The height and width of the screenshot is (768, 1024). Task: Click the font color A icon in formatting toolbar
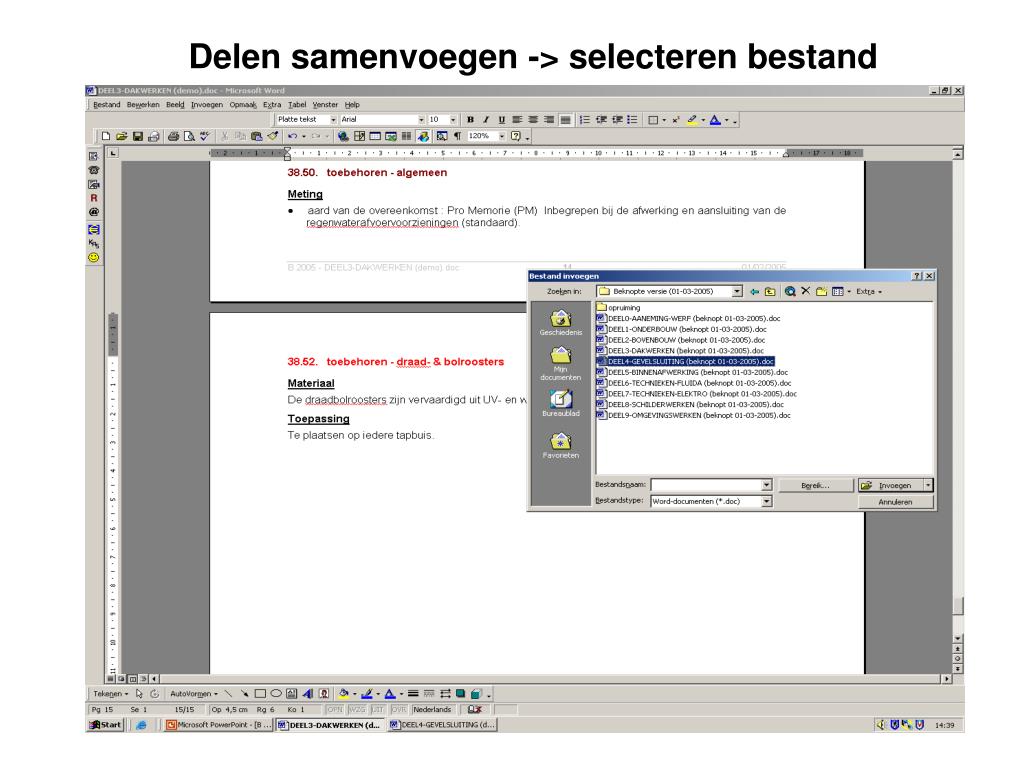(x=715, y=120)
